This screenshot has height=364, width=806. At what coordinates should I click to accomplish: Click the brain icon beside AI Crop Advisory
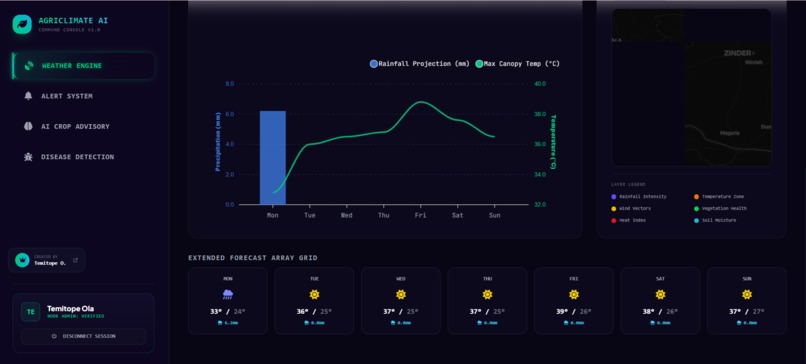coord(28,126)
